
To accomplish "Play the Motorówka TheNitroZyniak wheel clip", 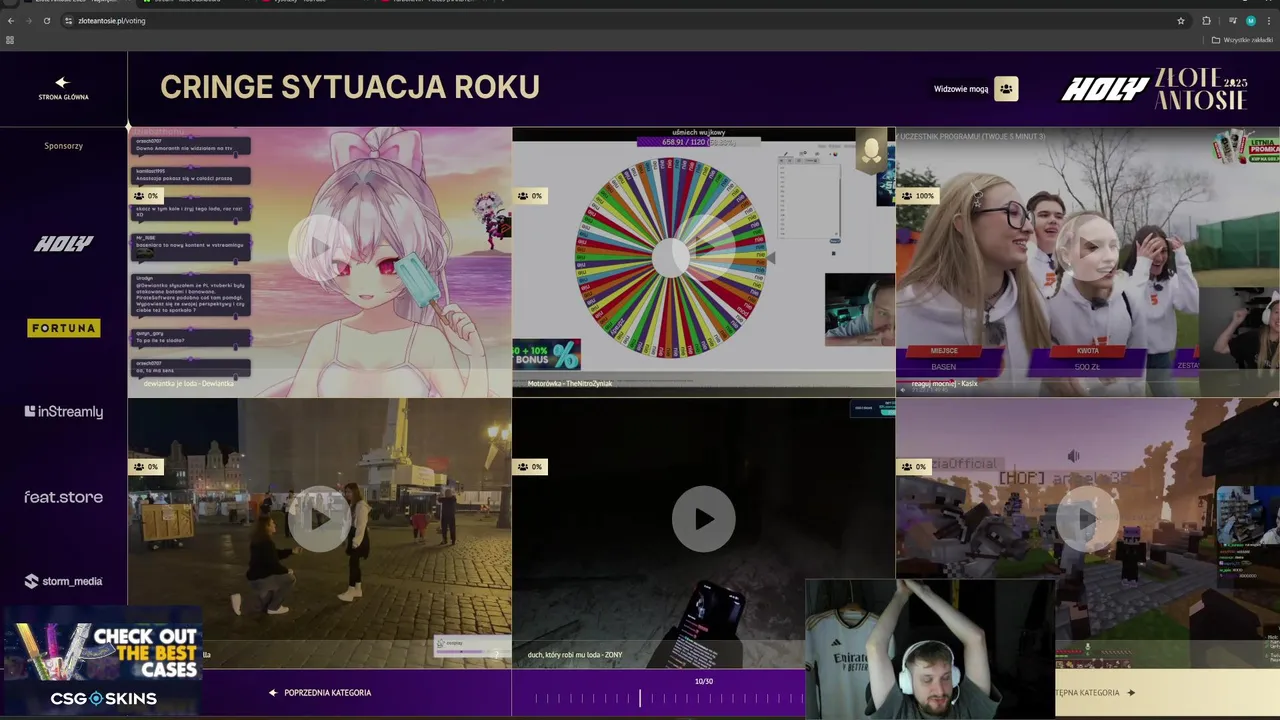I will click(703, 247).
